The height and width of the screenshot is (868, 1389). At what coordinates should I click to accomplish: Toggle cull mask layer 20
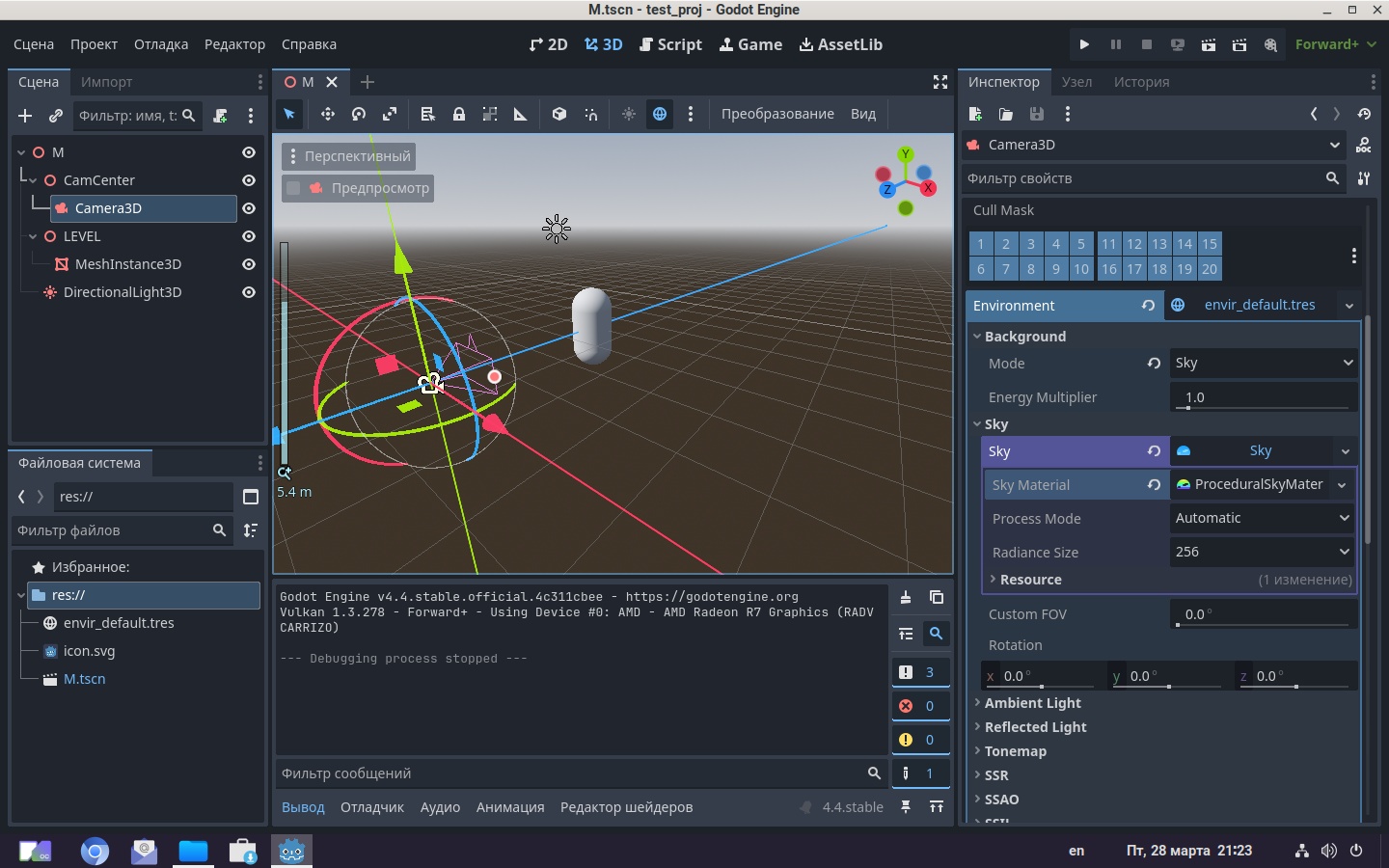point(1210,269)
